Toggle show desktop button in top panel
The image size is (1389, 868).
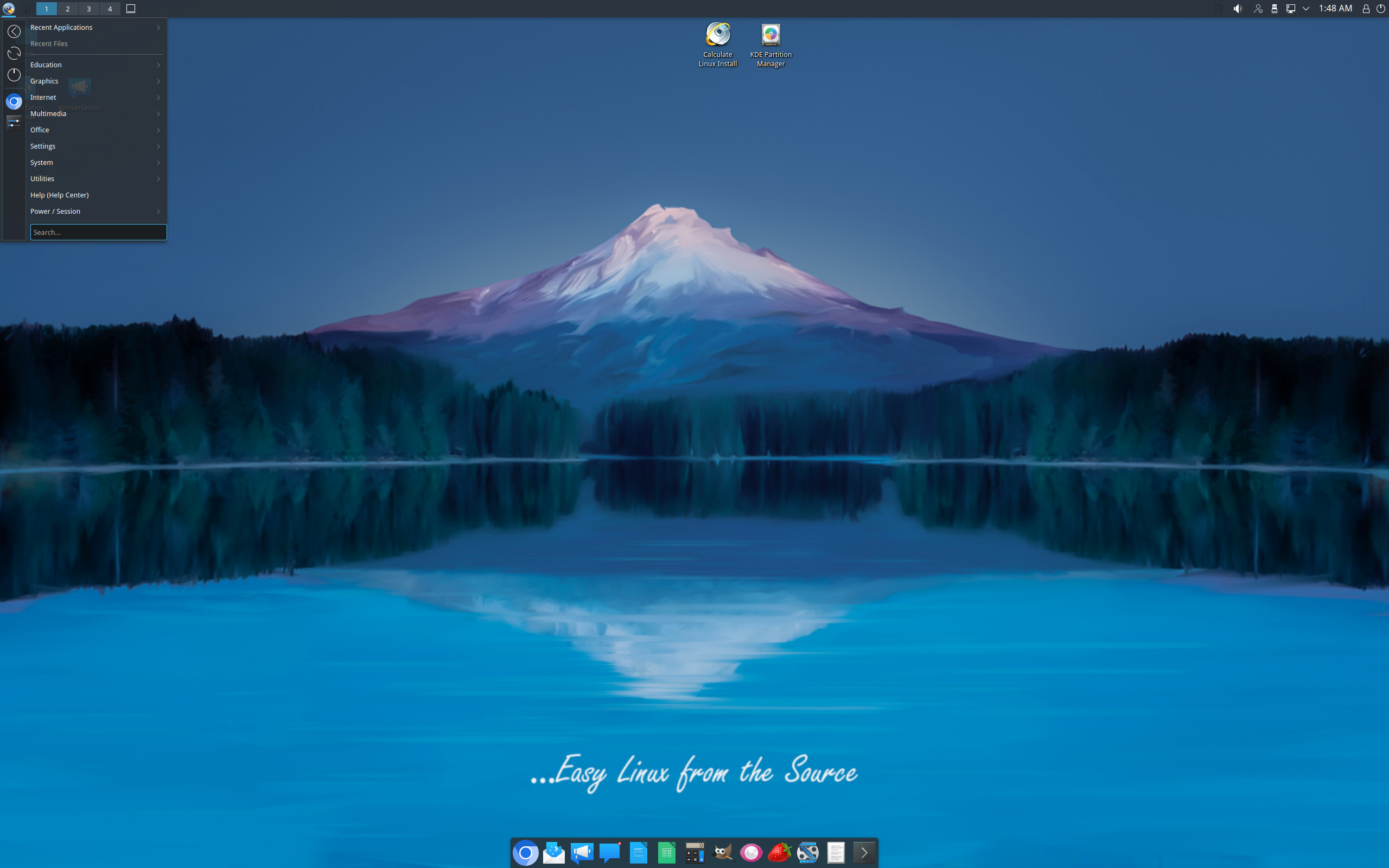pyautogui.click(x=131, y=9)
